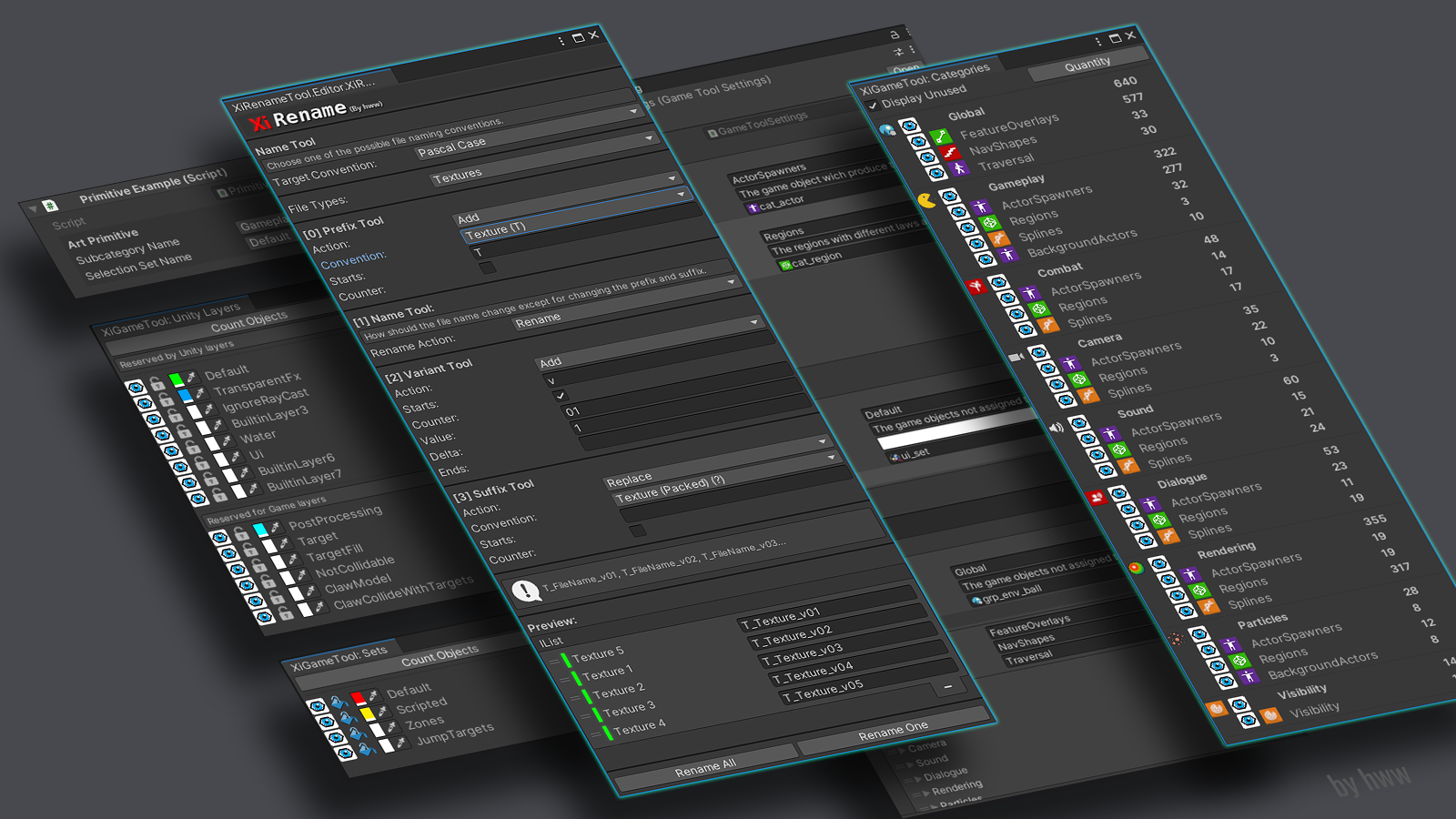Click the Camera group camera icon
This screenshot has width=1456, height=819.
point(1016,357)
